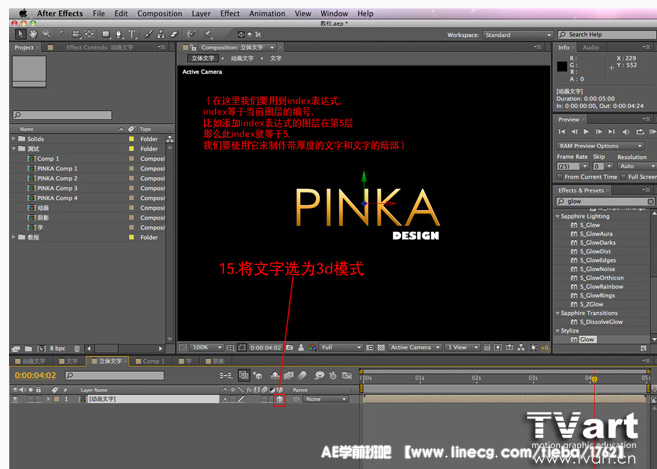Click the Delete trash icon in Project panel

tap(77, 349)
